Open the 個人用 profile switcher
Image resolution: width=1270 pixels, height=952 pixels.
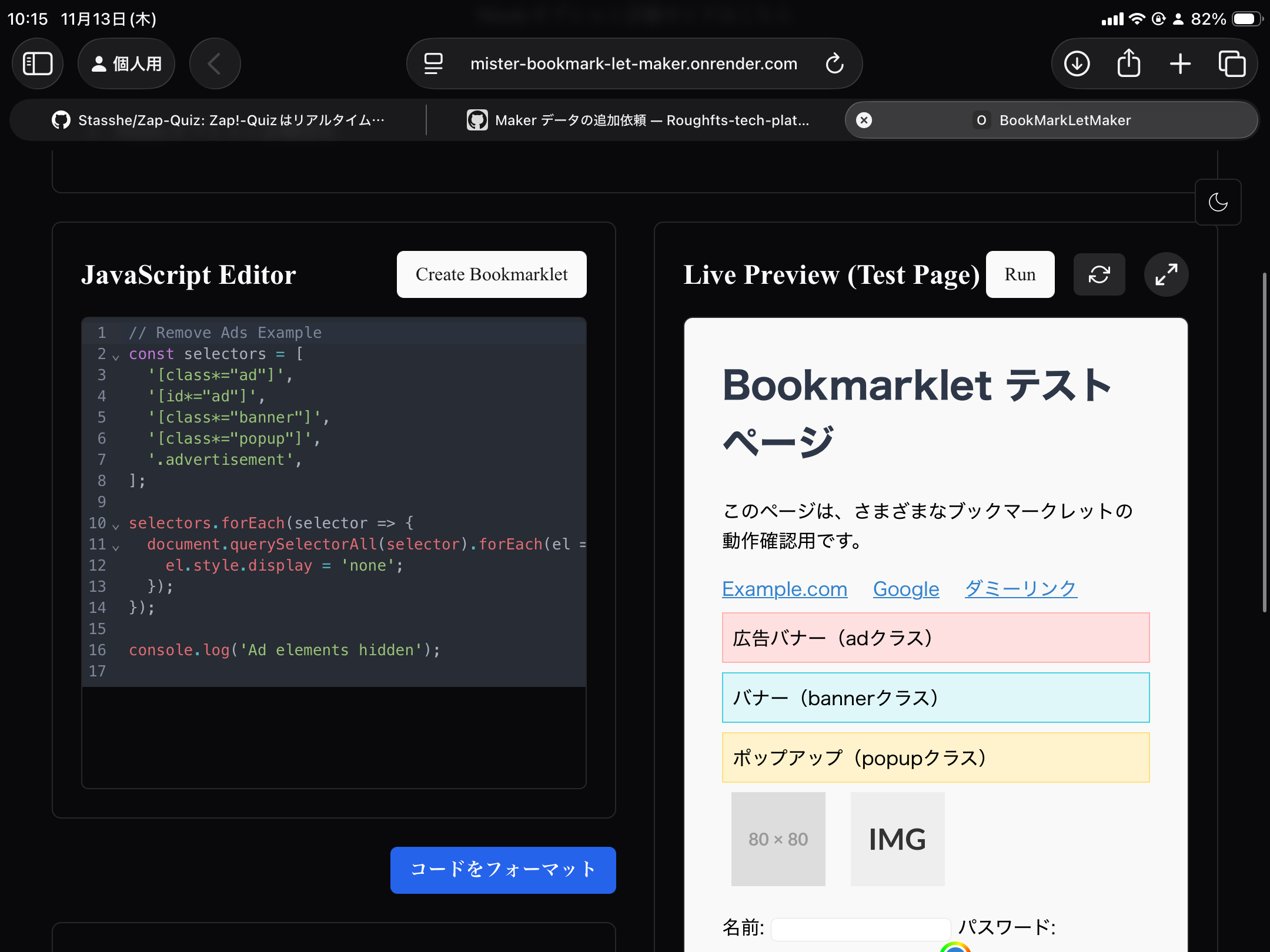click(126, 63)
